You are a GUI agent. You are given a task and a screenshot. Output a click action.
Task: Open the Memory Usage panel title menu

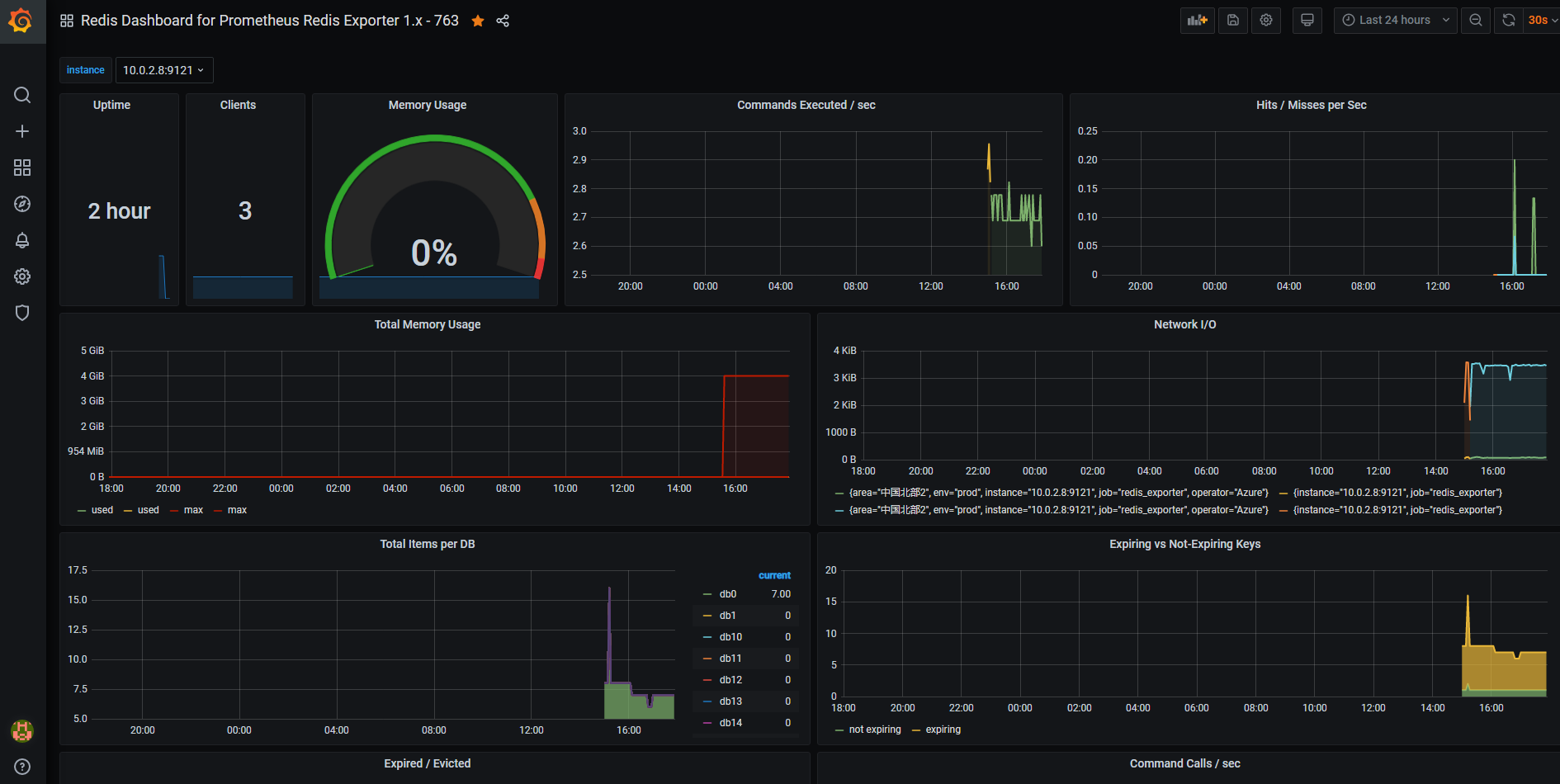click(428, 105)
